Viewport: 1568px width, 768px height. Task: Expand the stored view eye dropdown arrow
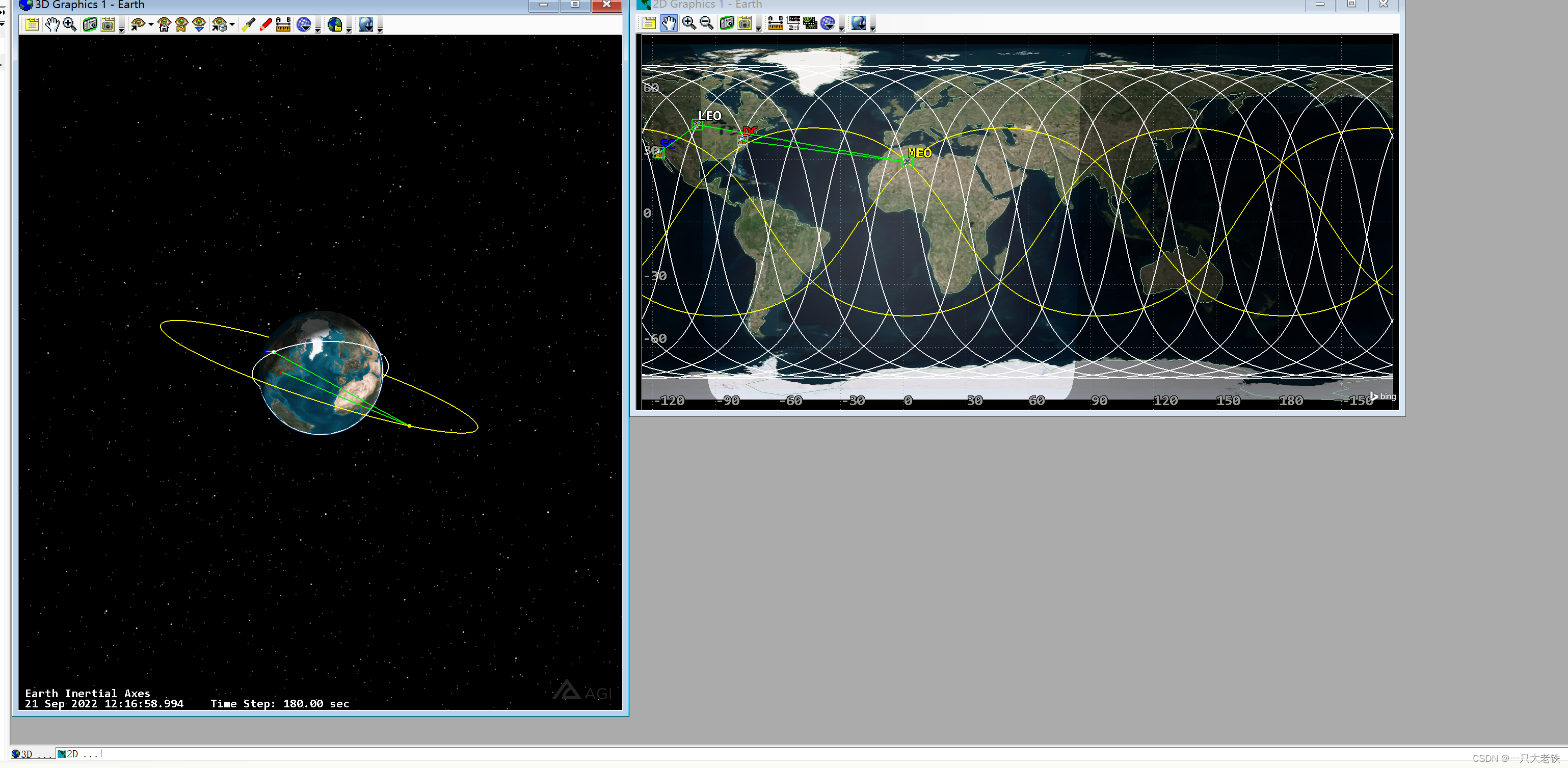pyautogui.click(x=232, y=25)
